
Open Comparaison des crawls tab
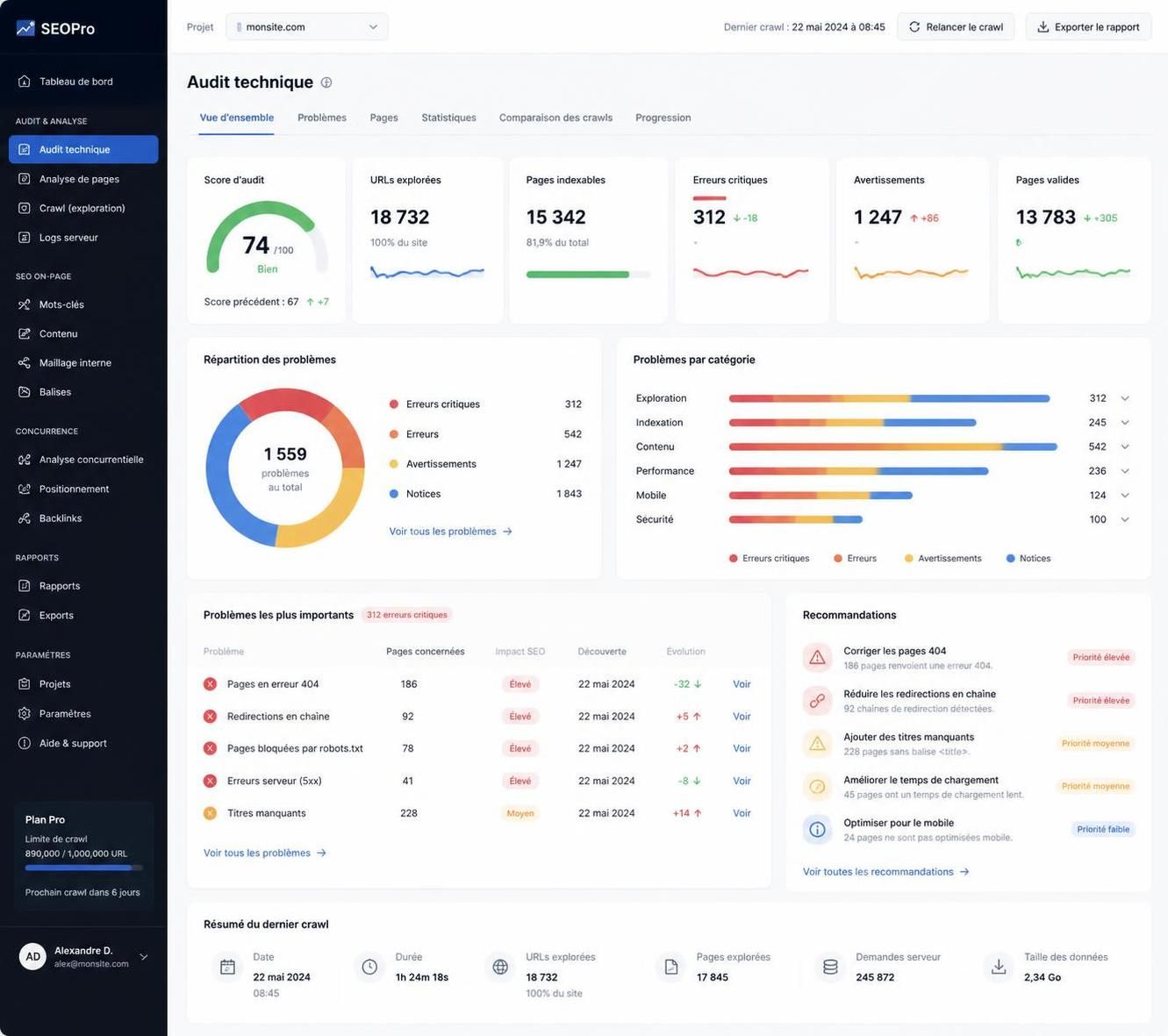(x=555, y=118)
